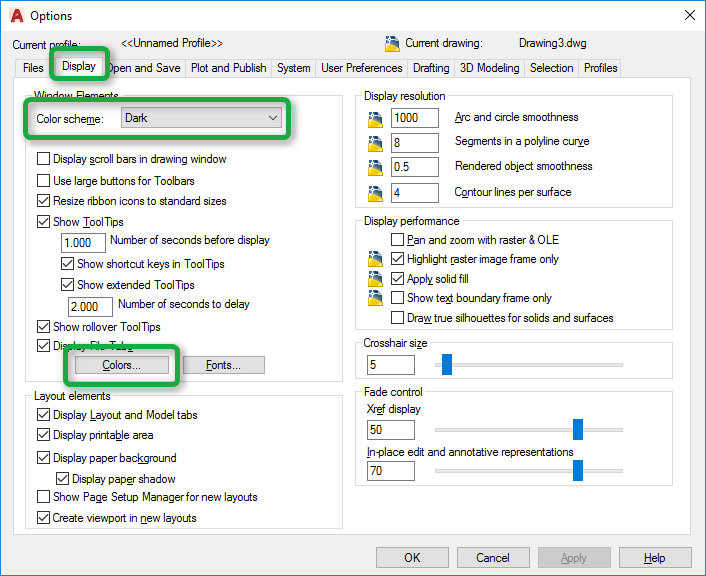Click the Xref display value field

click(391, 430)
